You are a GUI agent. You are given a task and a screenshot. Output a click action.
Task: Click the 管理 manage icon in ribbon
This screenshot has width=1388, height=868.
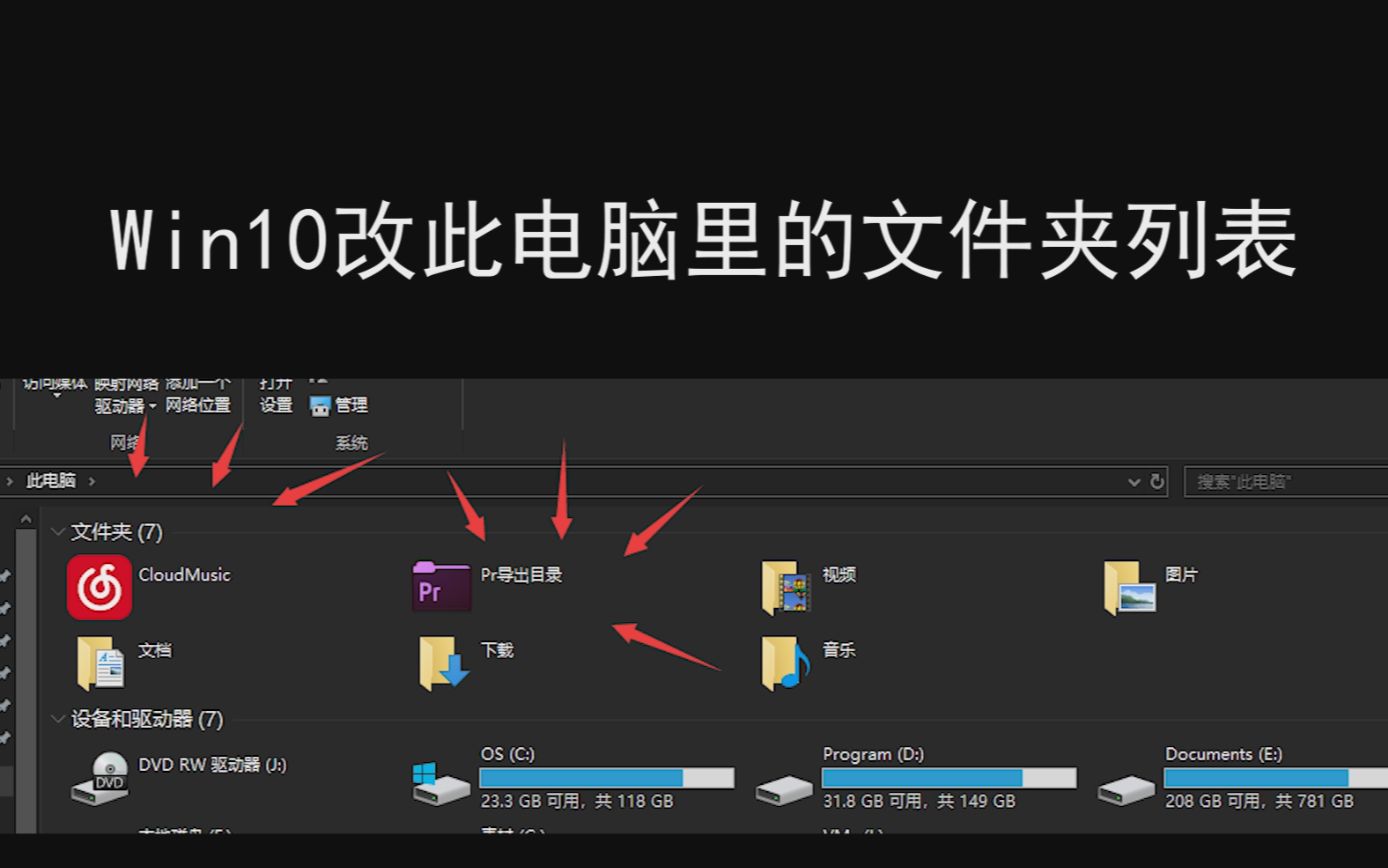[320, 406]
